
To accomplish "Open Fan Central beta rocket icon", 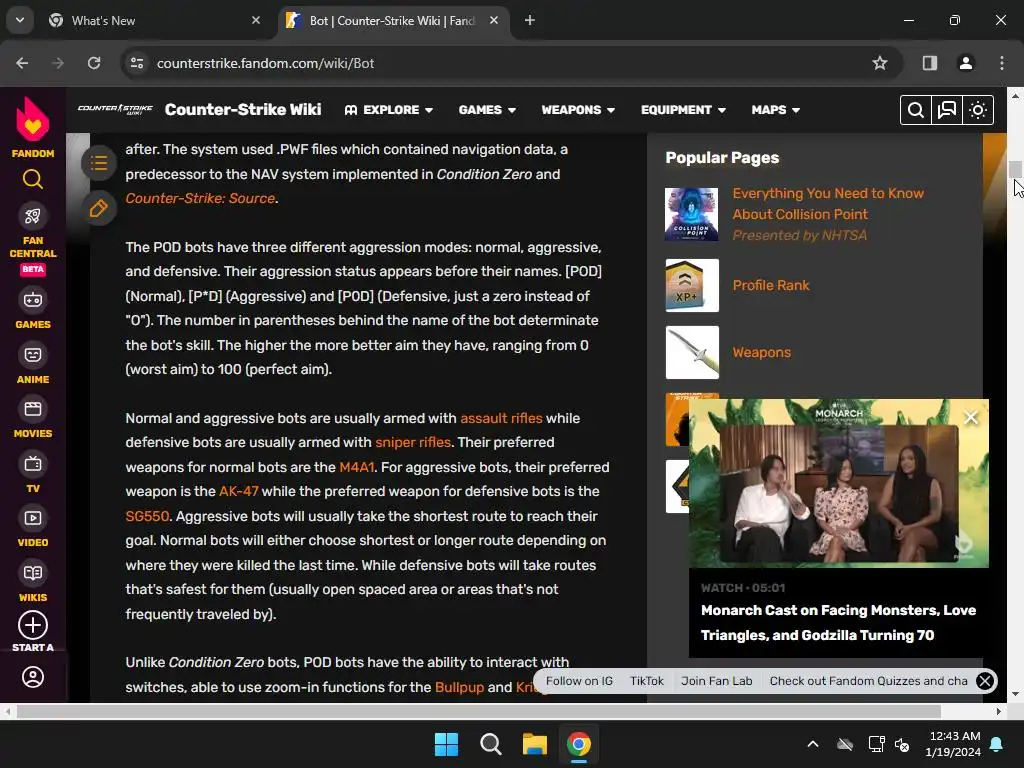I will pos(33,216).
